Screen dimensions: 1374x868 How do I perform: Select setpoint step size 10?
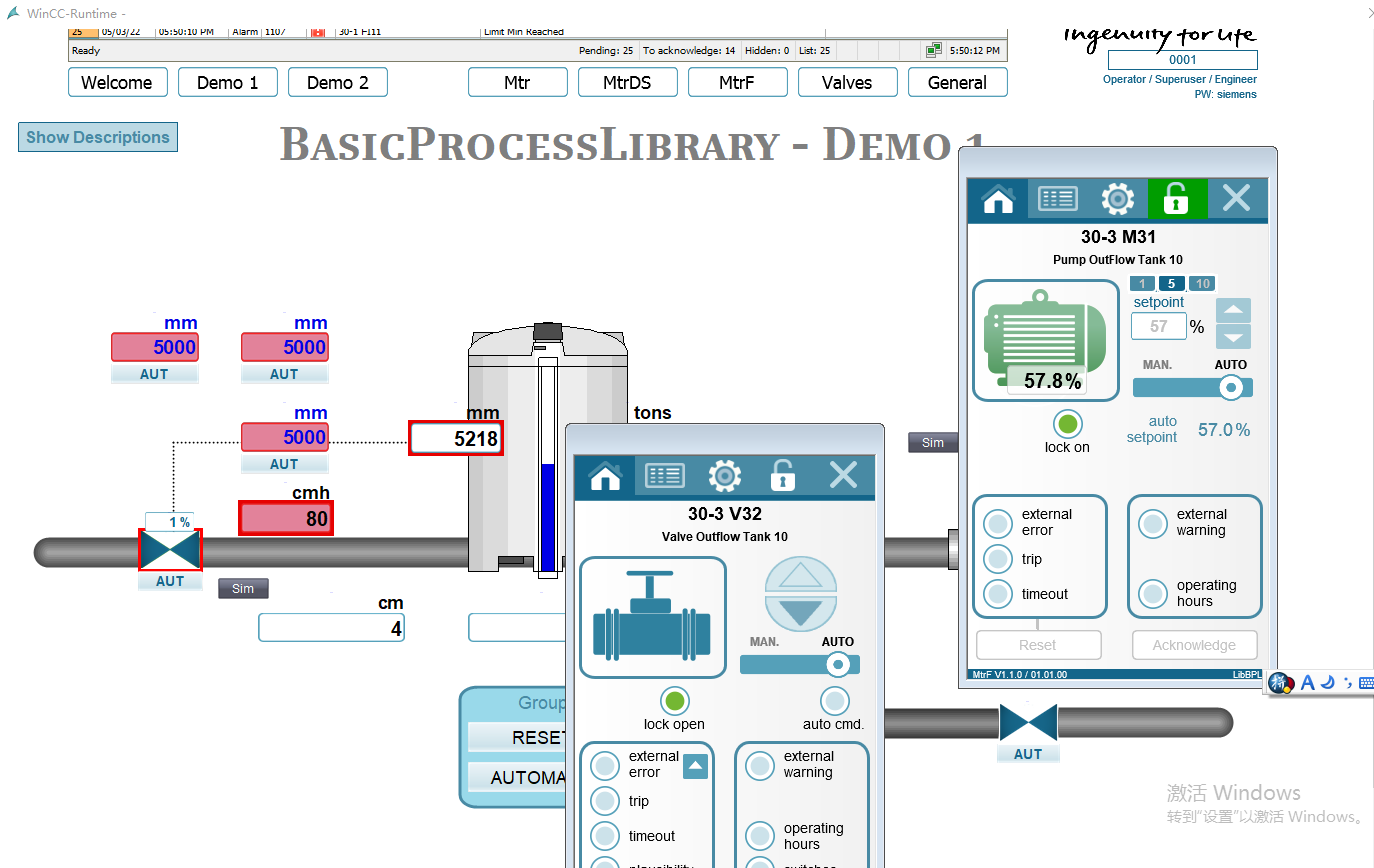tap(1203, 284)
